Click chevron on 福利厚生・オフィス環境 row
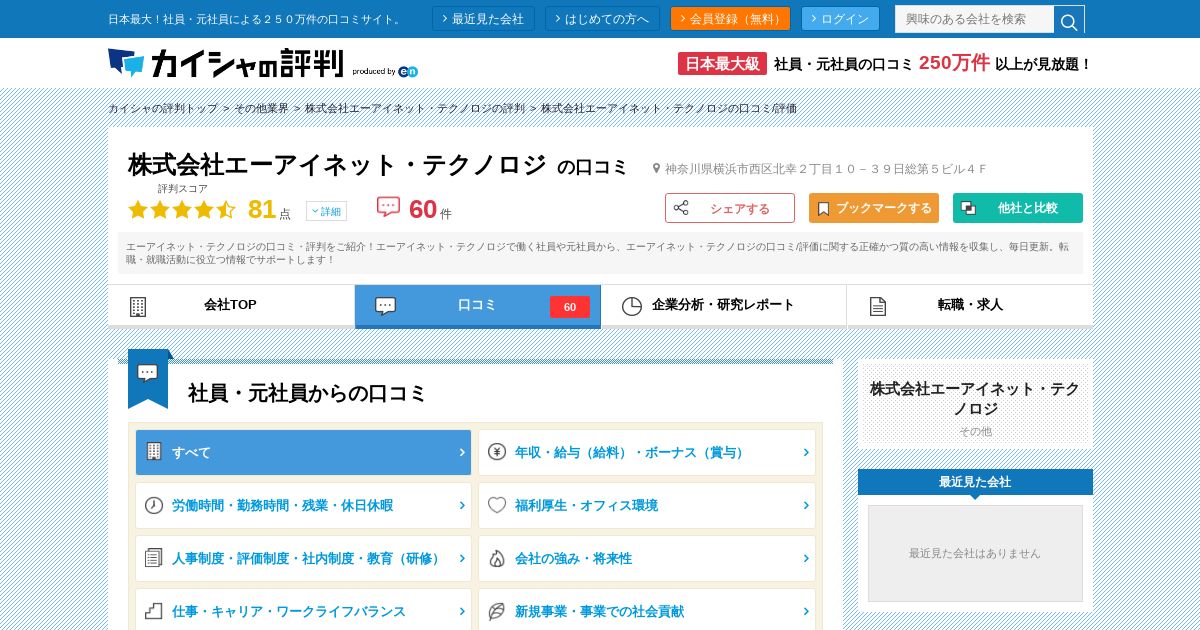 tap(806, 505)
